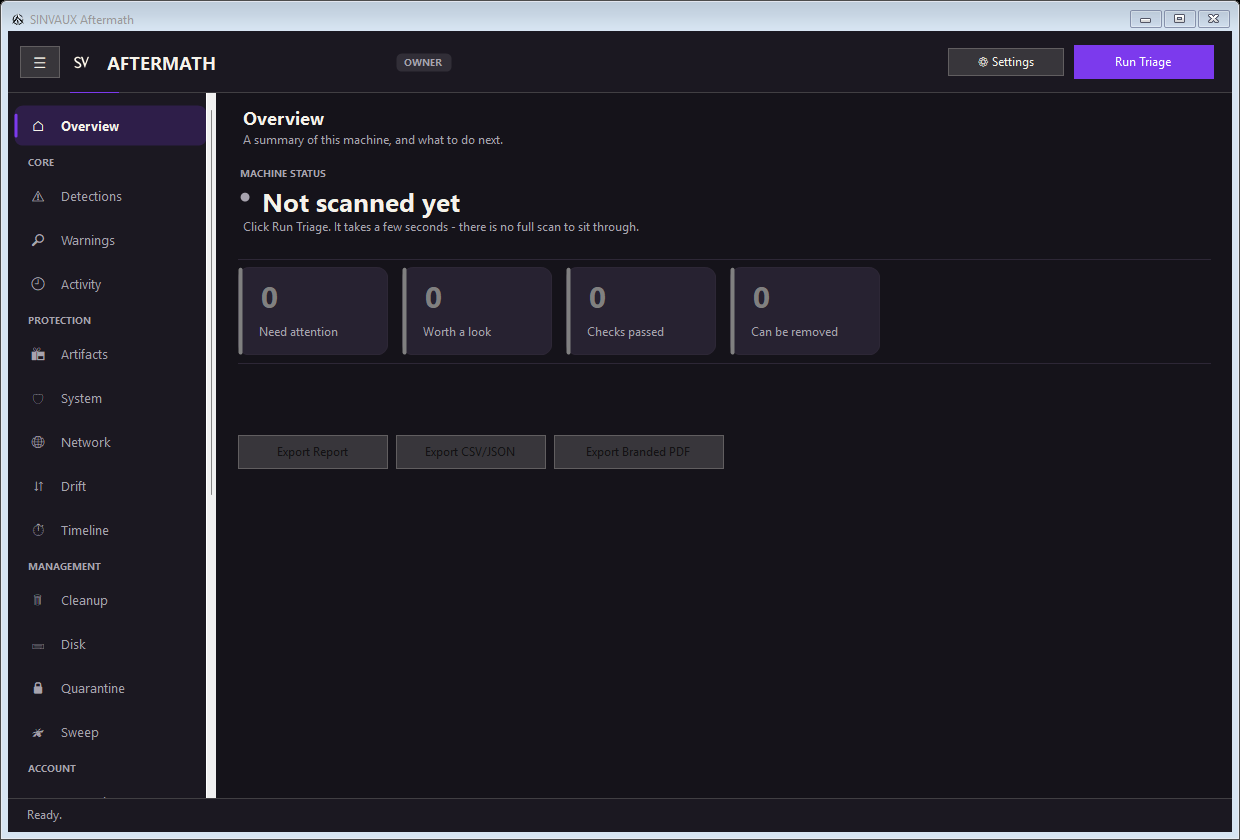Image resolution: width=1240 pixels, height=840 pixels.
Task: Go to Detections section
Action: tap(110, 196)
